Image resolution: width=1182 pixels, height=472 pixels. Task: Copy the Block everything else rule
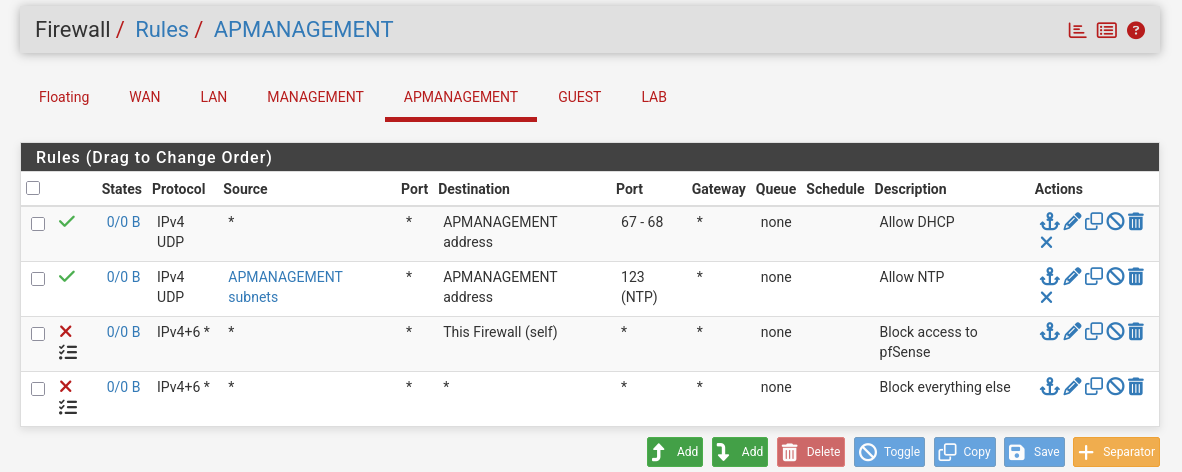click(1094, 387)
